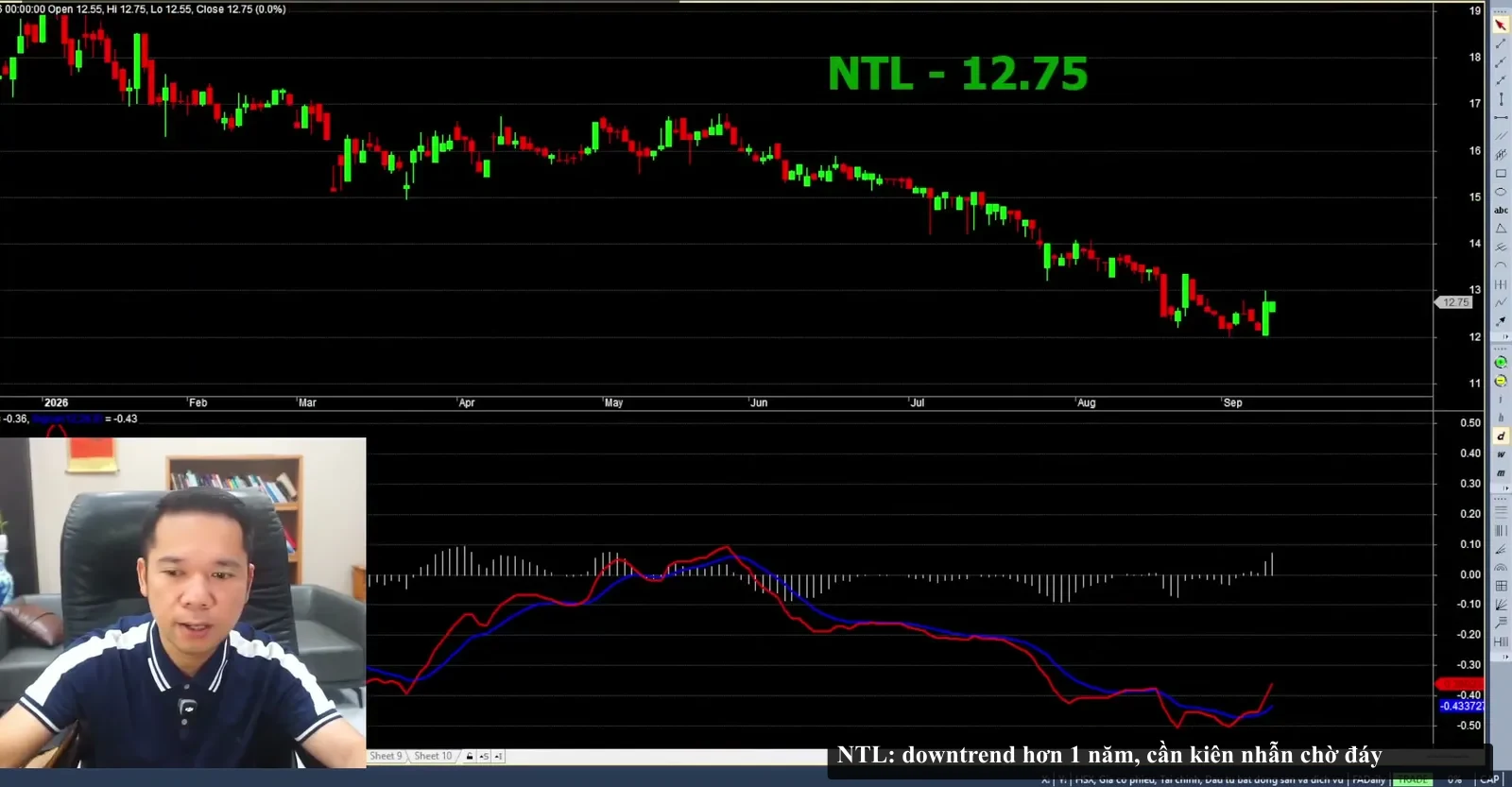Toggle the sheet lock icon
This screenshot has width=1512, height=787.
[x=470, y=757]
